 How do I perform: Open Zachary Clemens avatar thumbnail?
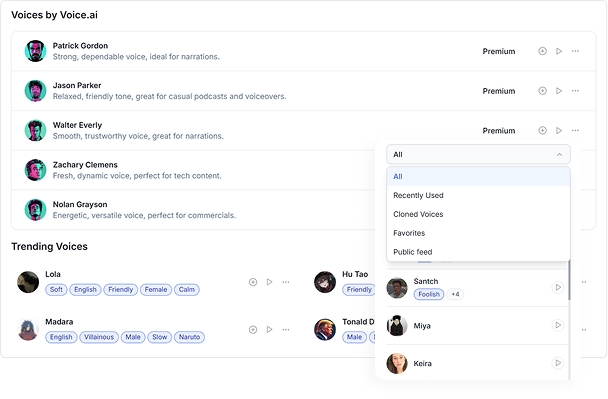(35, 170)
